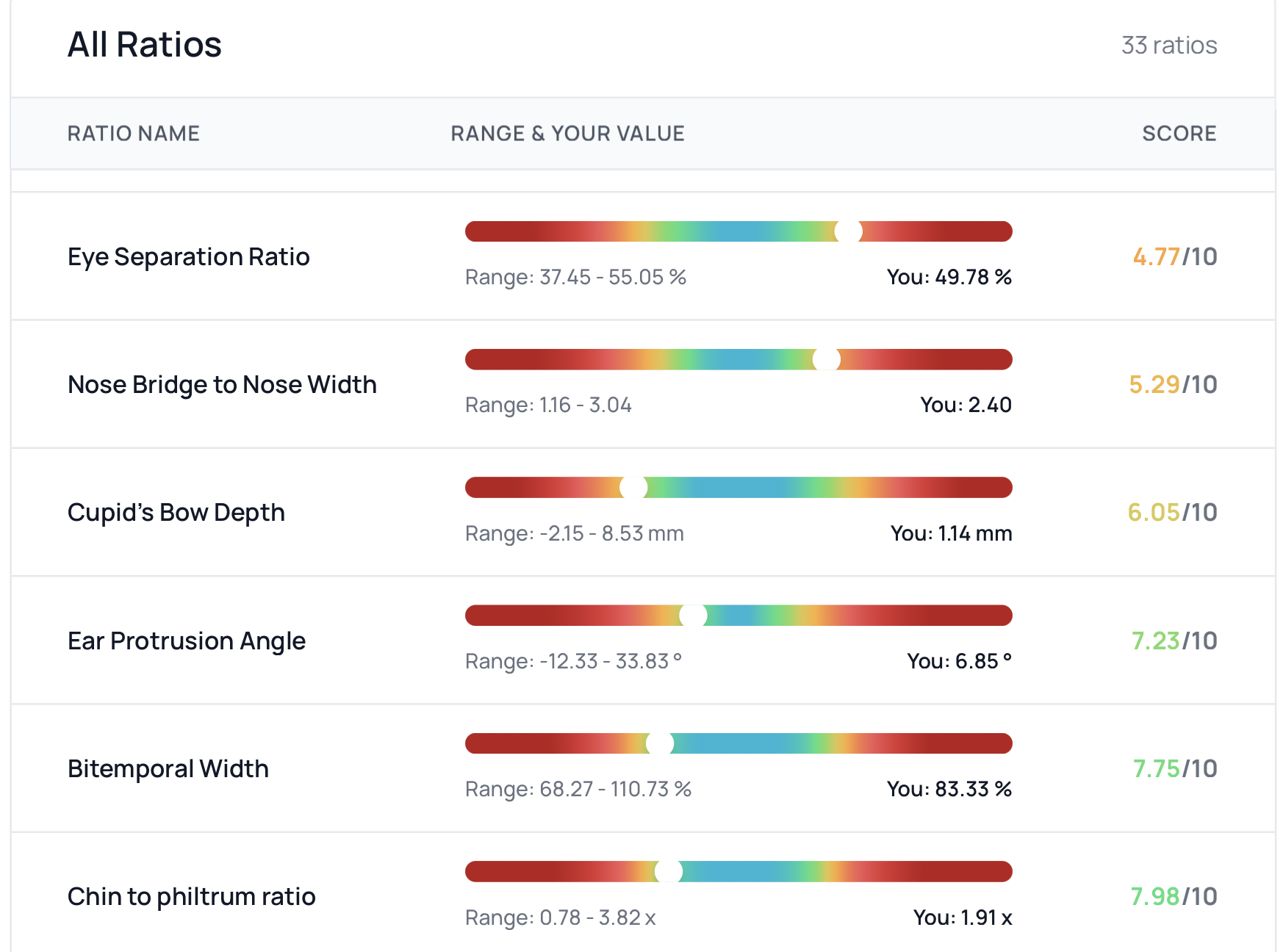Click the Nose Bridge to Nose Width slider handle

(x=826, y=359)
